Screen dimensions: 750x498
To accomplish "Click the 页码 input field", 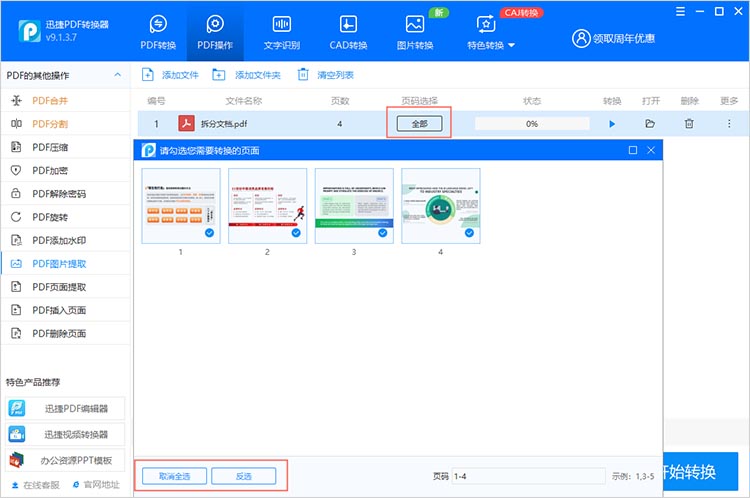I will click(529, 476).
